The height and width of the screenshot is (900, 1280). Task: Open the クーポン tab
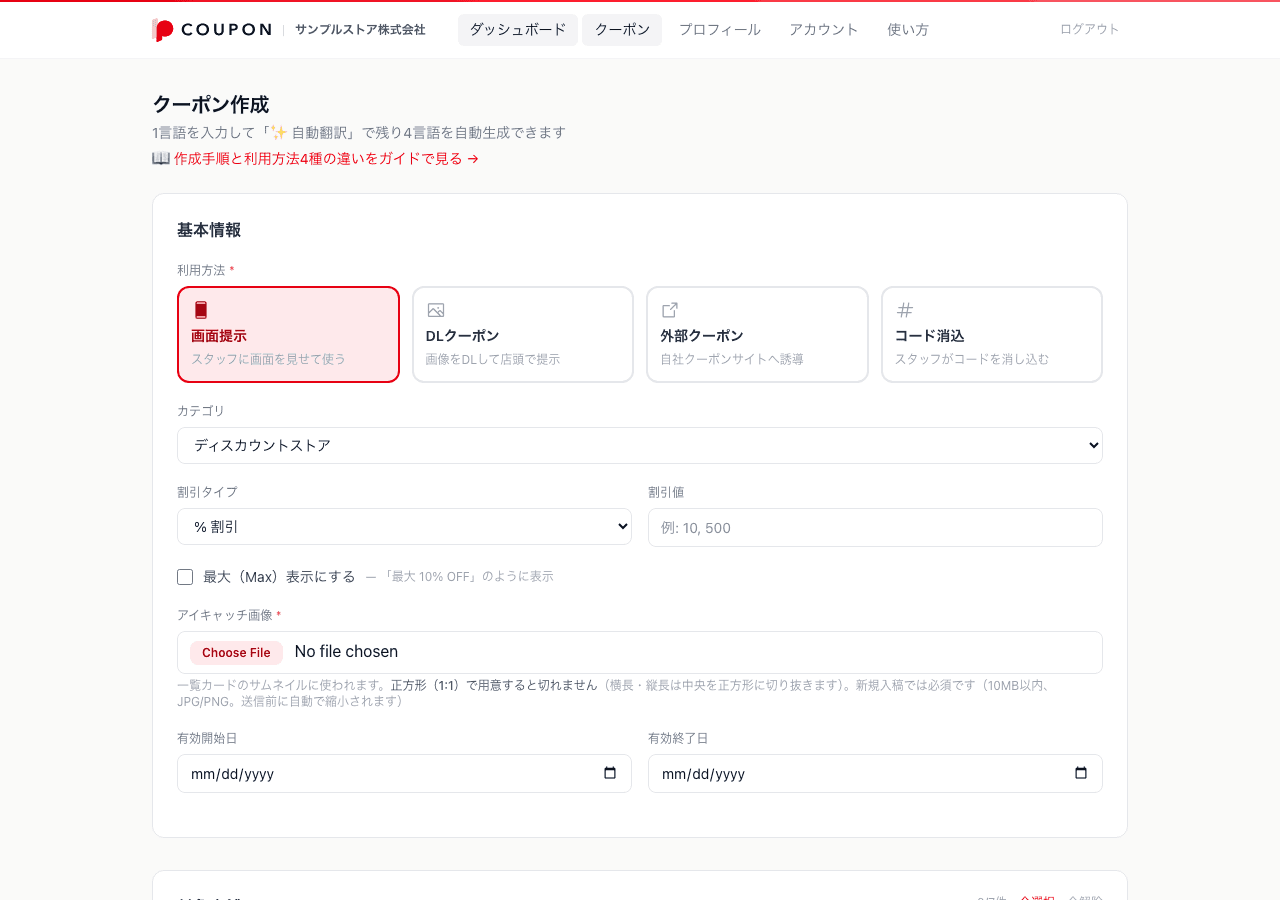click(x=622, y=29)
